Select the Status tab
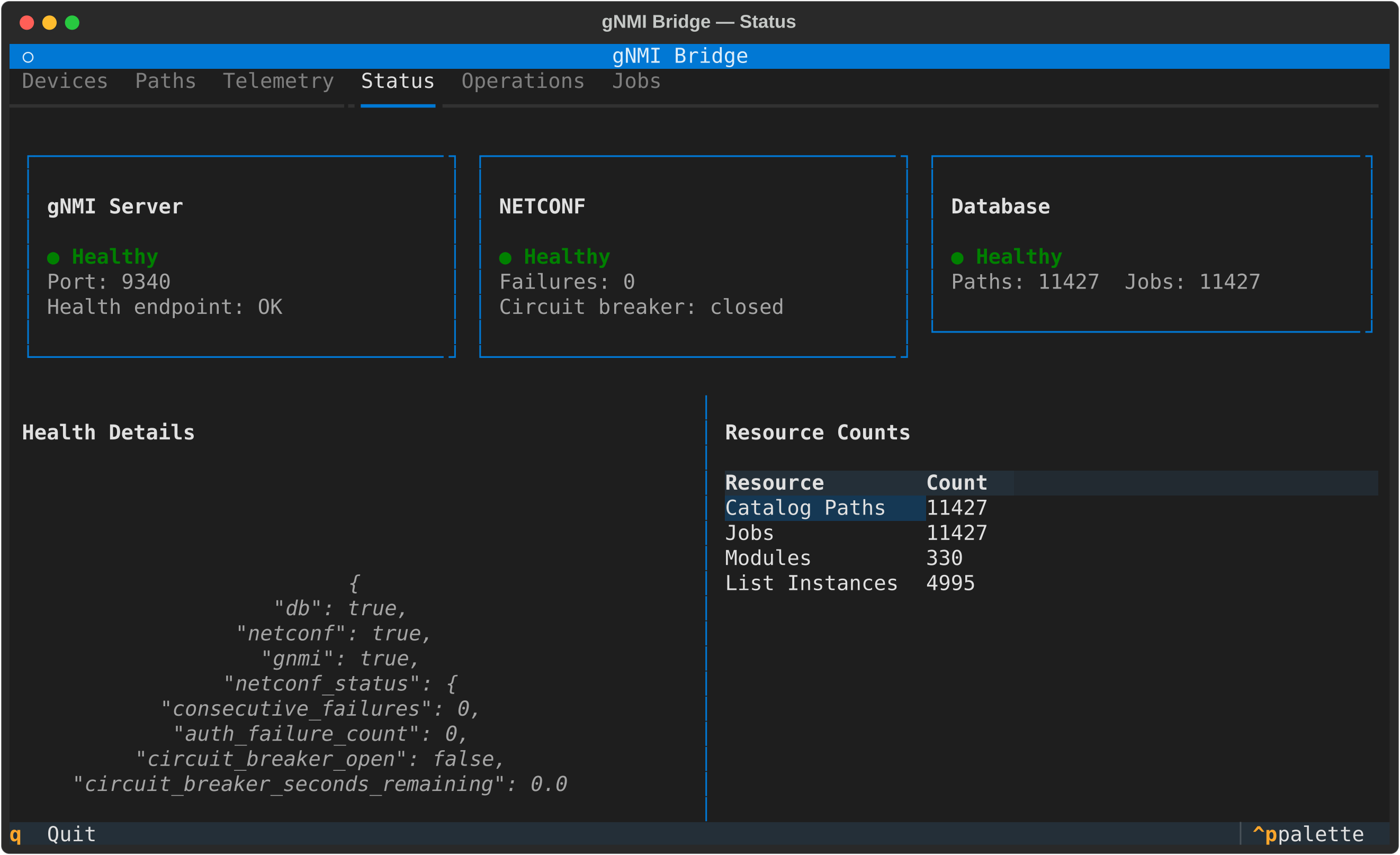 398,81
